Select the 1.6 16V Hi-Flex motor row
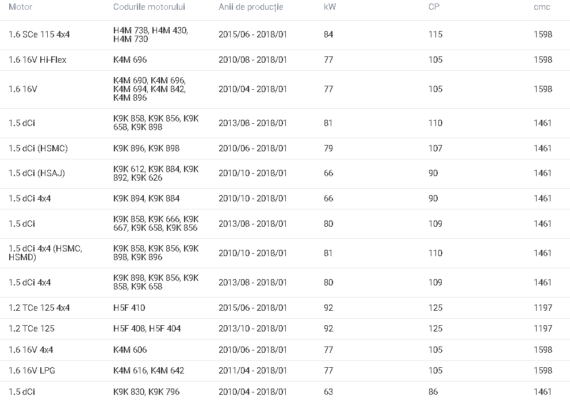The image size is (570, 400). (285, 60)
